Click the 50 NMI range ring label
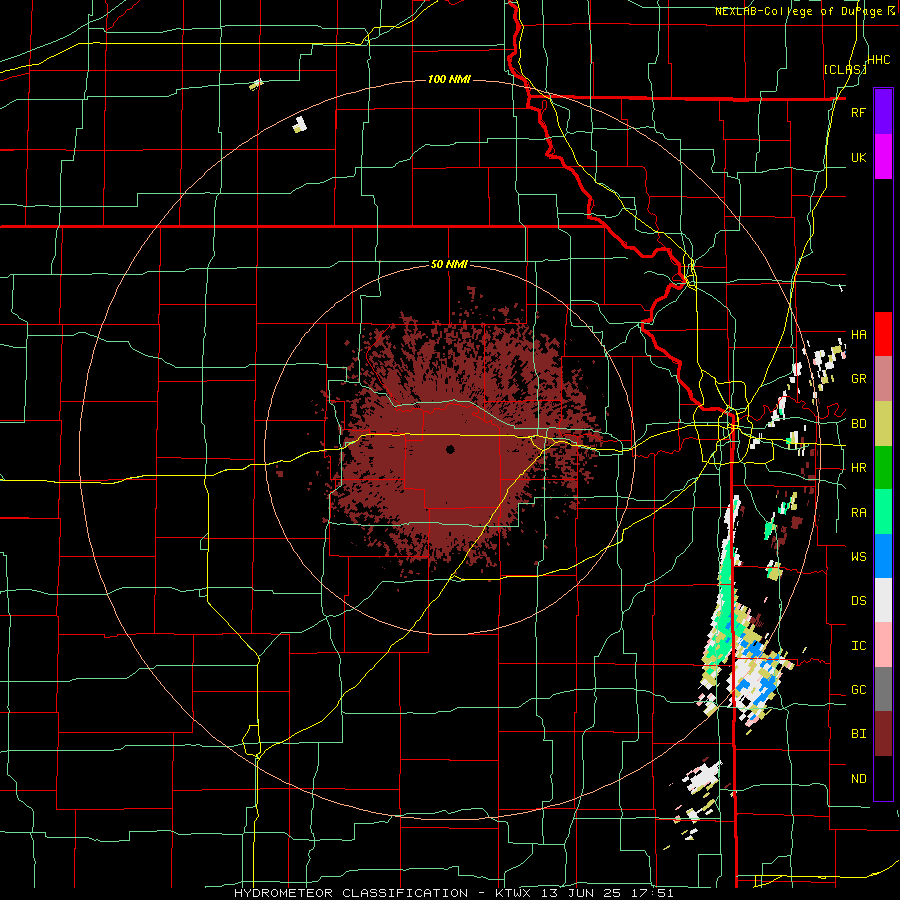Viewport: 900px width, 900px height. click(x=449, y=264)
